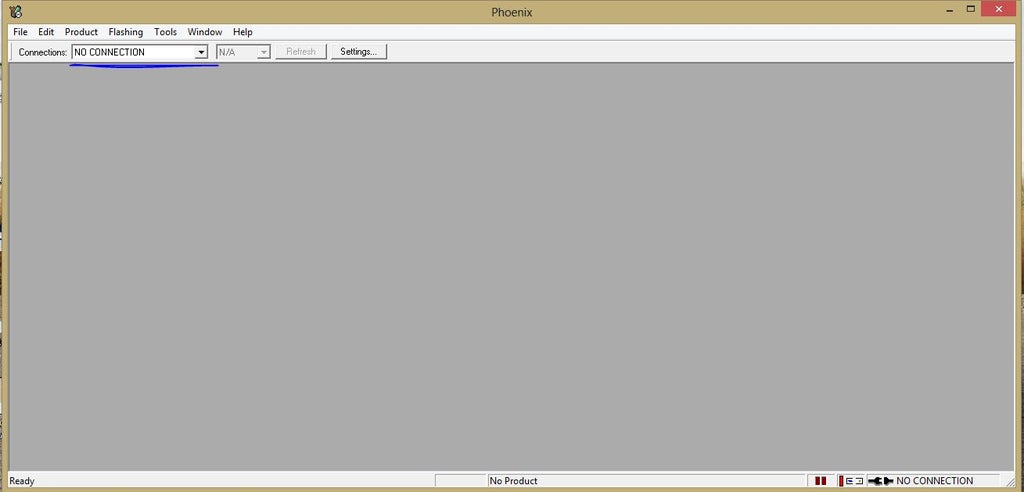Click the device link icon in status bar
This screenshot has width=1024, height=492.
coord(853,481)
